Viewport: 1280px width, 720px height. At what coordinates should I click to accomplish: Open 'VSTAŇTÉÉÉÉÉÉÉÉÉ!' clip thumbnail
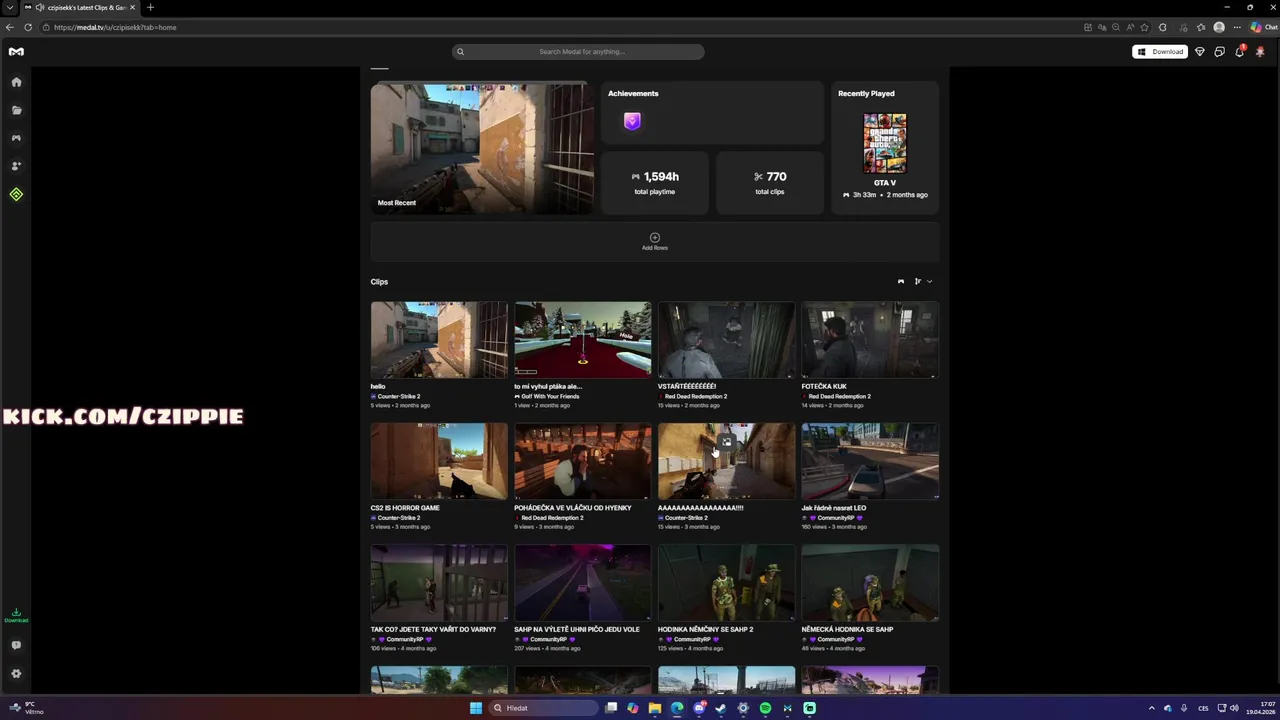point(726,340)
